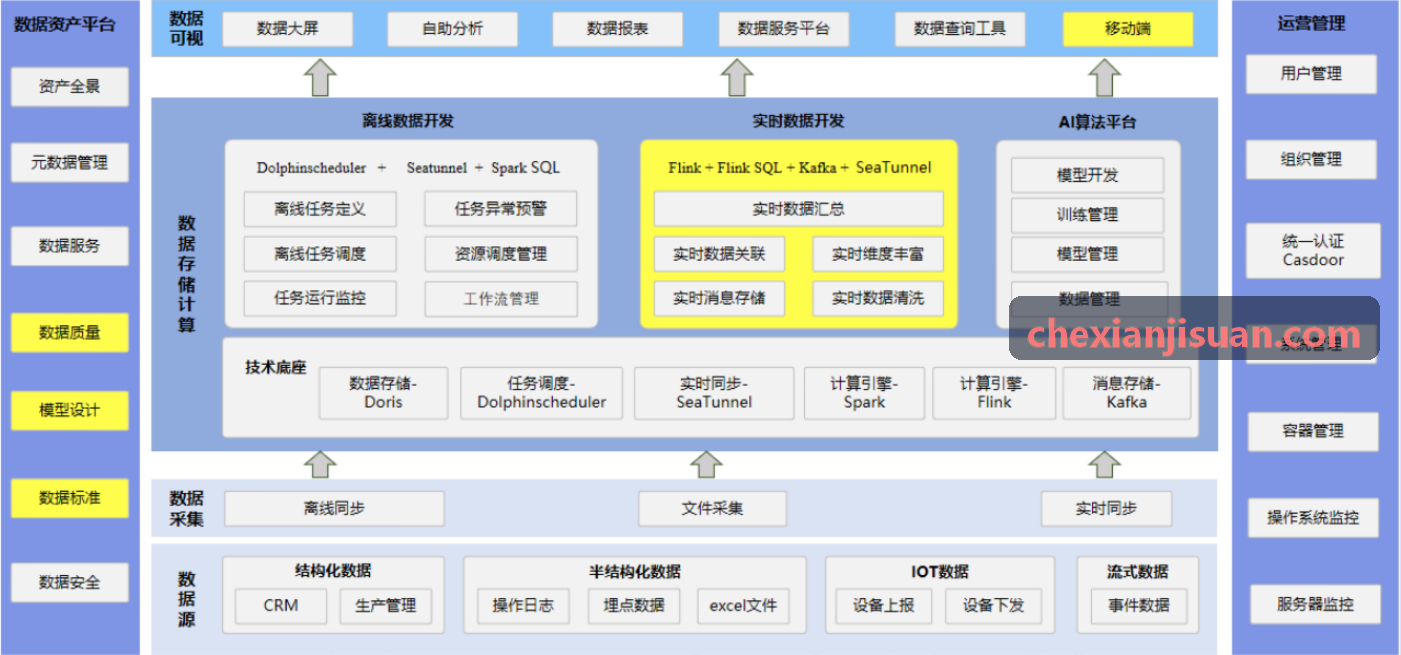Select the 统一认证 Casdoor box
This screenshot has height=655, width=1401.
click(1313, 251)
